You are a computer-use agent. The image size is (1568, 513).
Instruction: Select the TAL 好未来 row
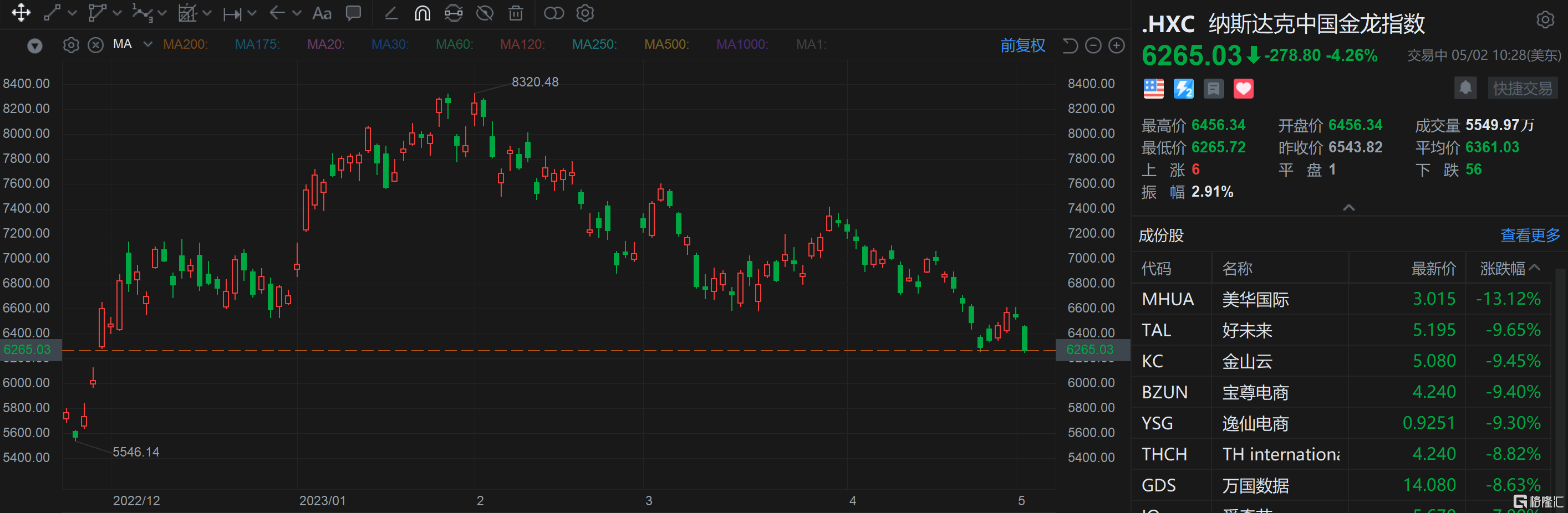click(x=1342, y=330)
